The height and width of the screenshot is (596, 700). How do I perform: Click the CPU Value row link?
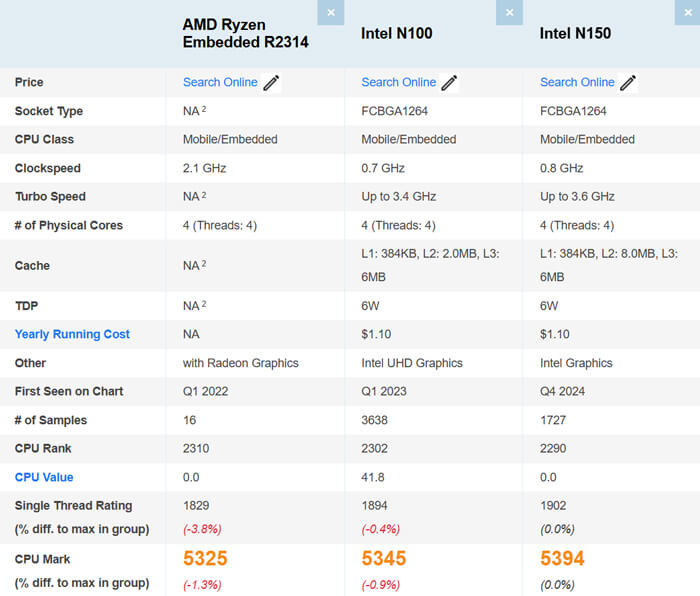click(x=44, y=477)
